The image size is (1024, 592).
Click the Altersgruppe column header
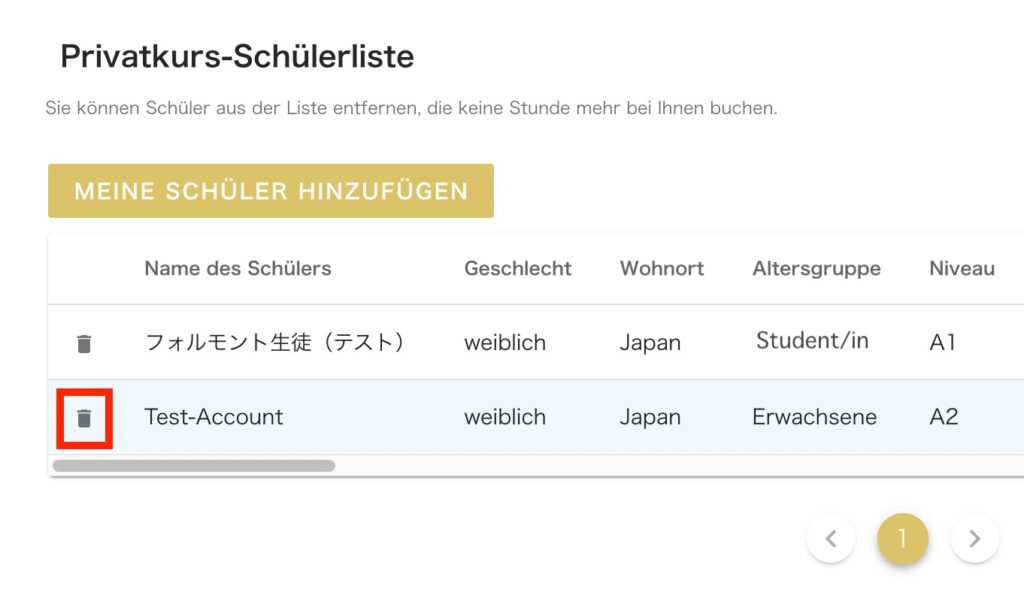click(x=816, y=269)
